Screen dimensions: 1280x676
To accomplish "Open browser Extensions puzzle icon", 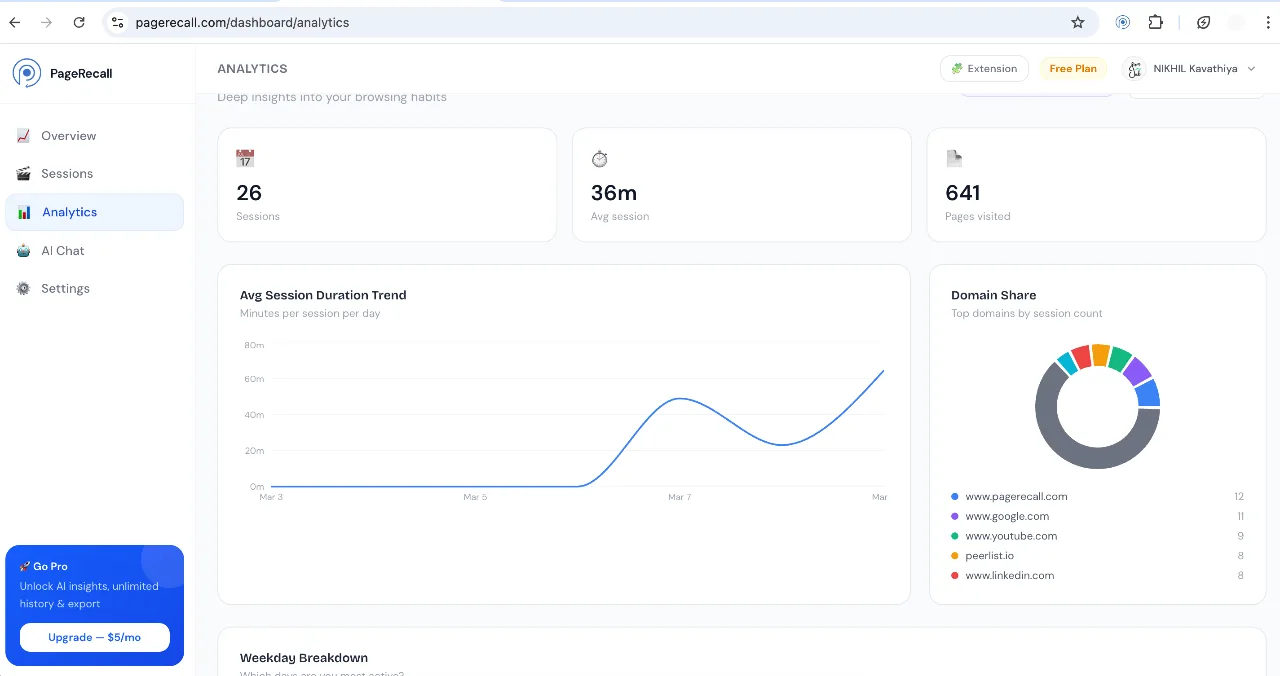I will tap(1155, 22).
